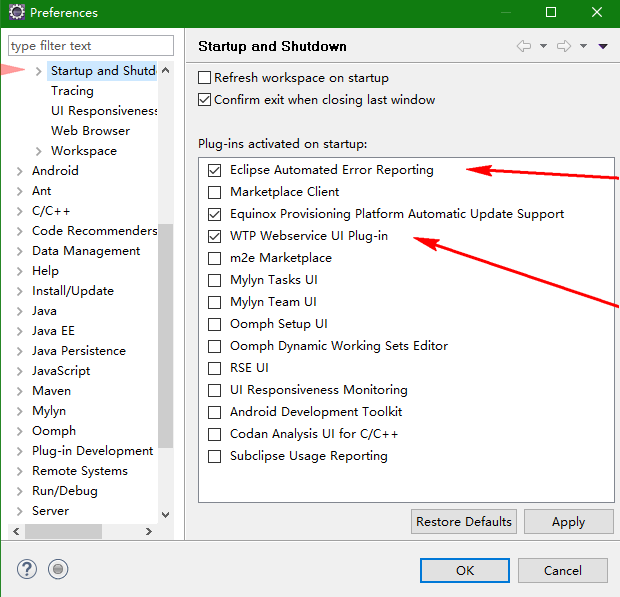This screenshot has width=620, height=597.
Task: Confirm with the OK button
Action: (465, 571)
